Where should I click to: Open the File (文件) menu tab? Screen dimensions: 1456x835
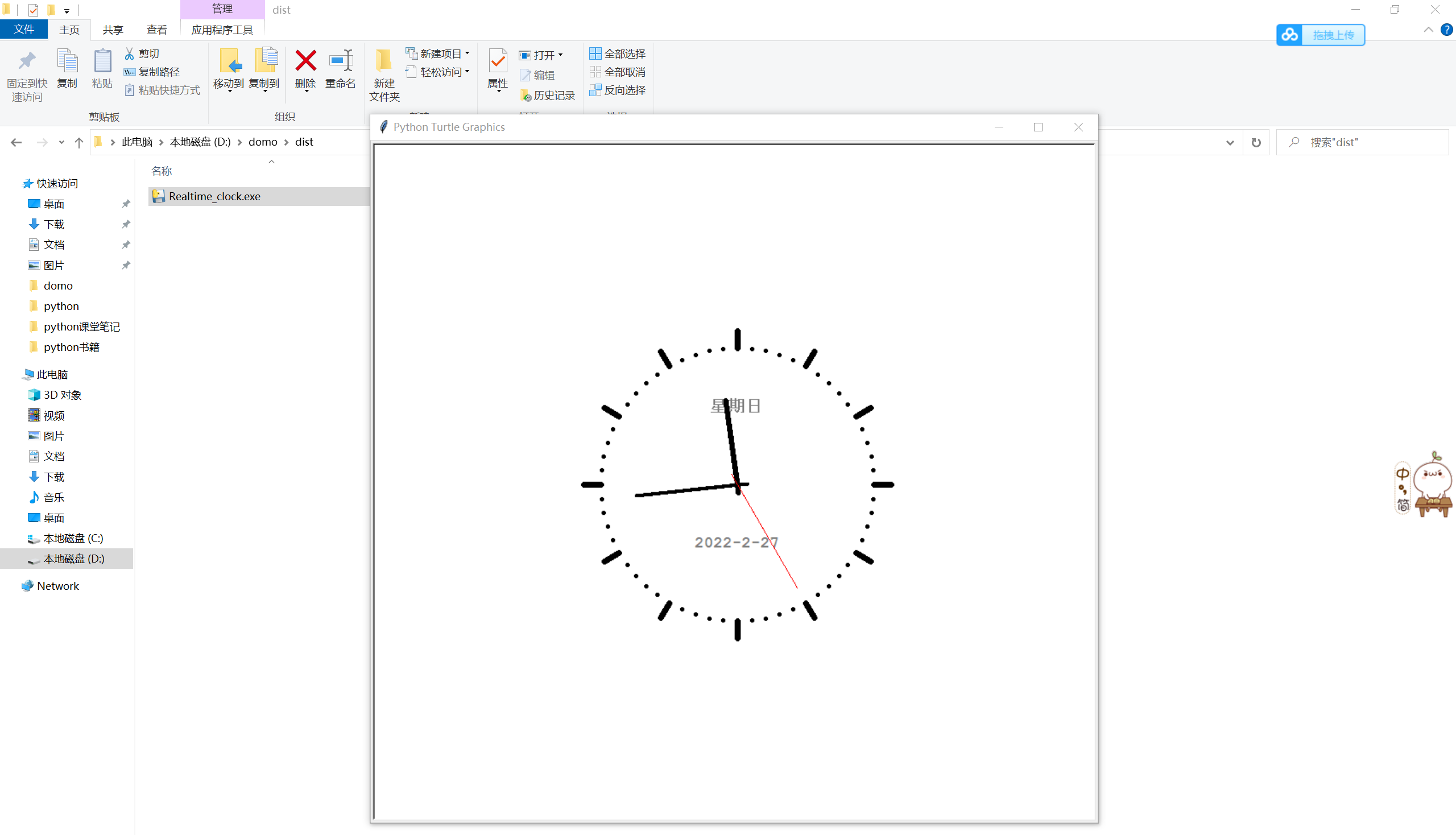coord(23,29)
